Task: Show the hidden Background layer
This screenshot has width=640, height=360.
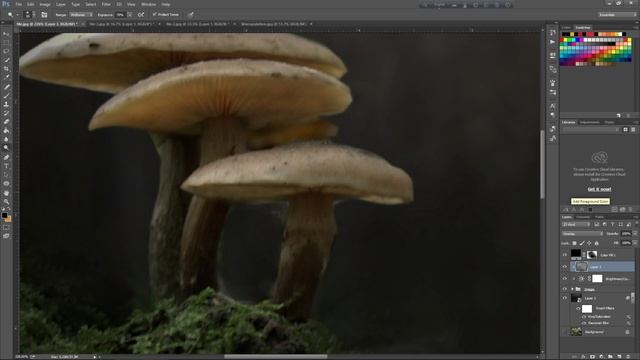Action: 565,332
